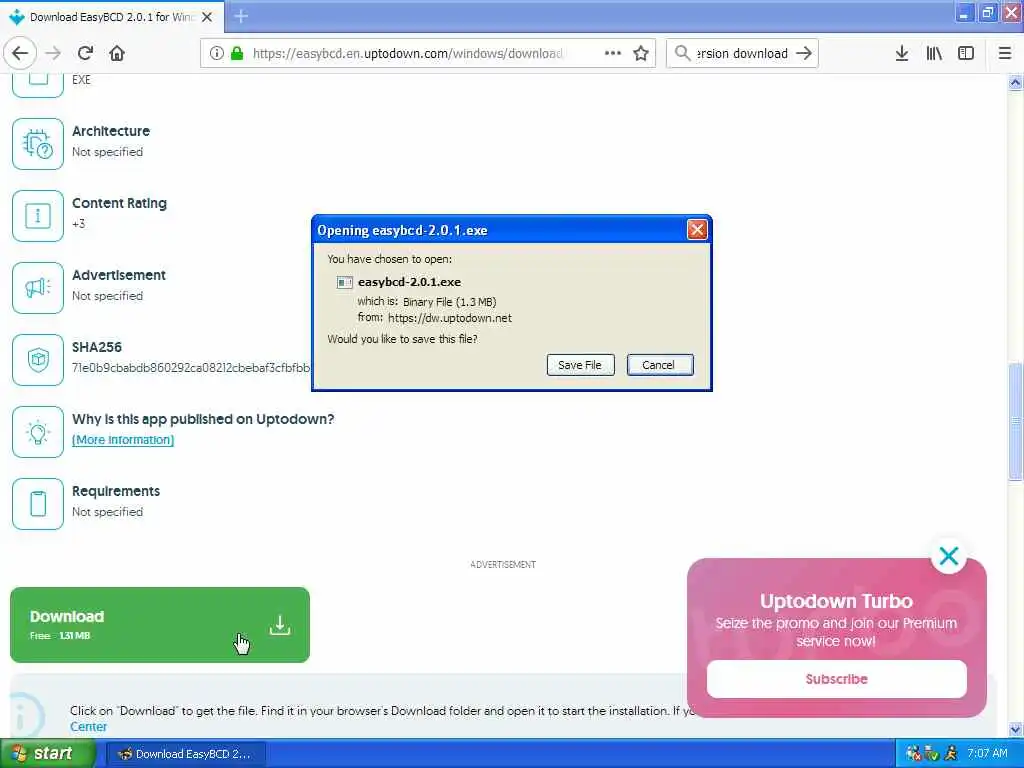Open the (More information) link
This screenshot has height=768, width=1024.
tap(123, 440)
